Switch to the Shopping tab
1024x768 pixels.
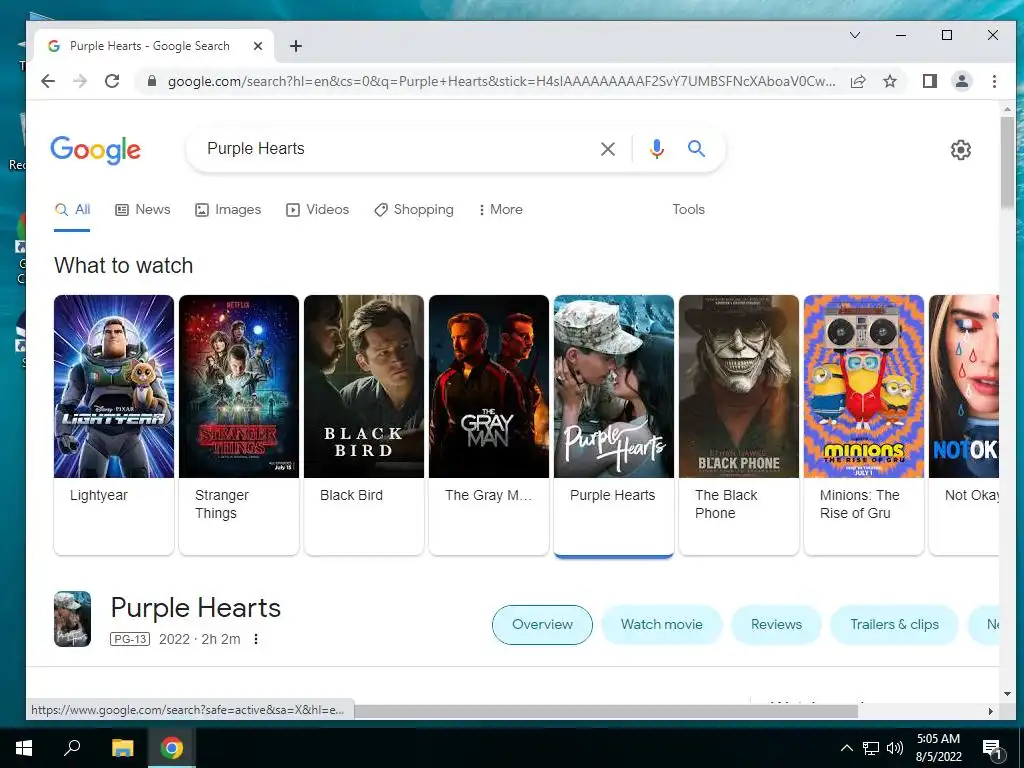pyautogui.click(x=413, y=210)
